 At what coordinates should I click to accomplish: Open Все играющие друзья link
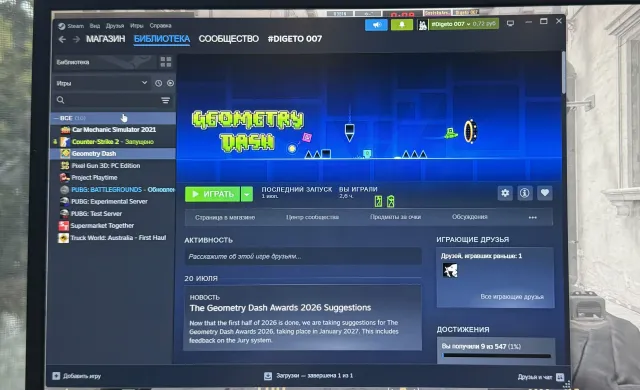click(x=512, y=297)
